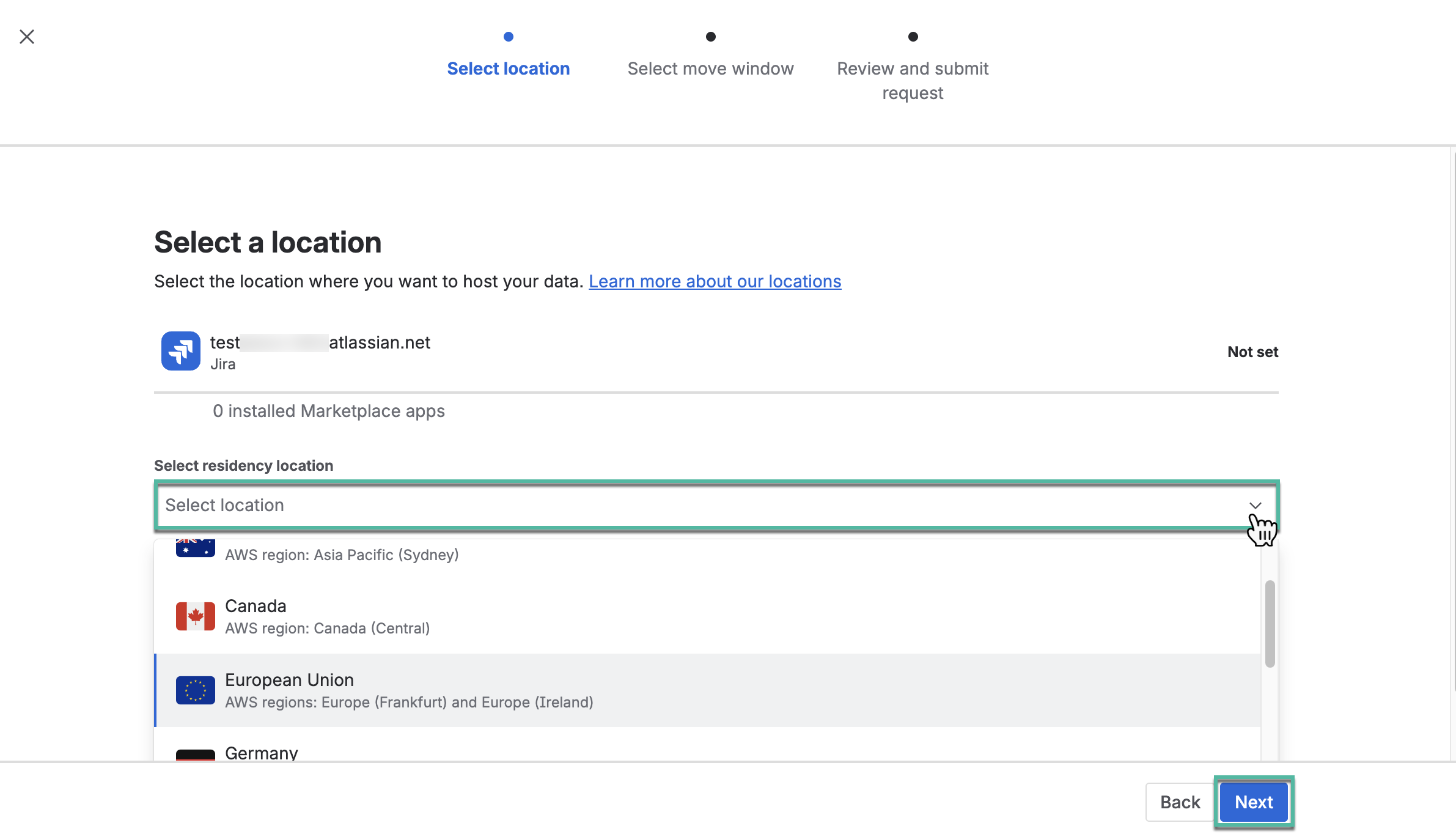
Task: Click the Not set status label
Action: point(1252,352)
